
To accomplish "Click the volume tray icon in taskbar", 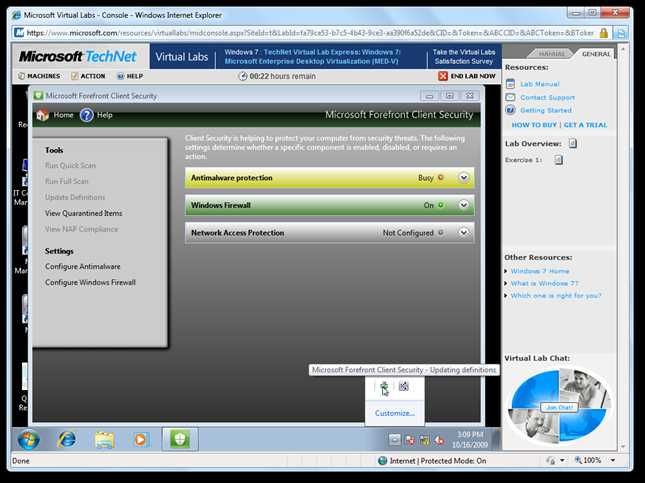I will coord(439,440).
